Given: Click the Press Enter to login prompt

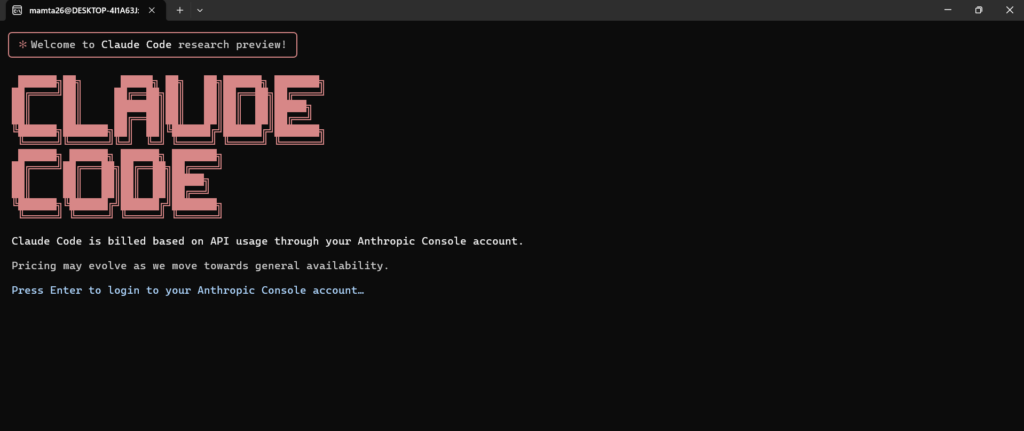Looking at the screenshot, I should coord(187,290).
